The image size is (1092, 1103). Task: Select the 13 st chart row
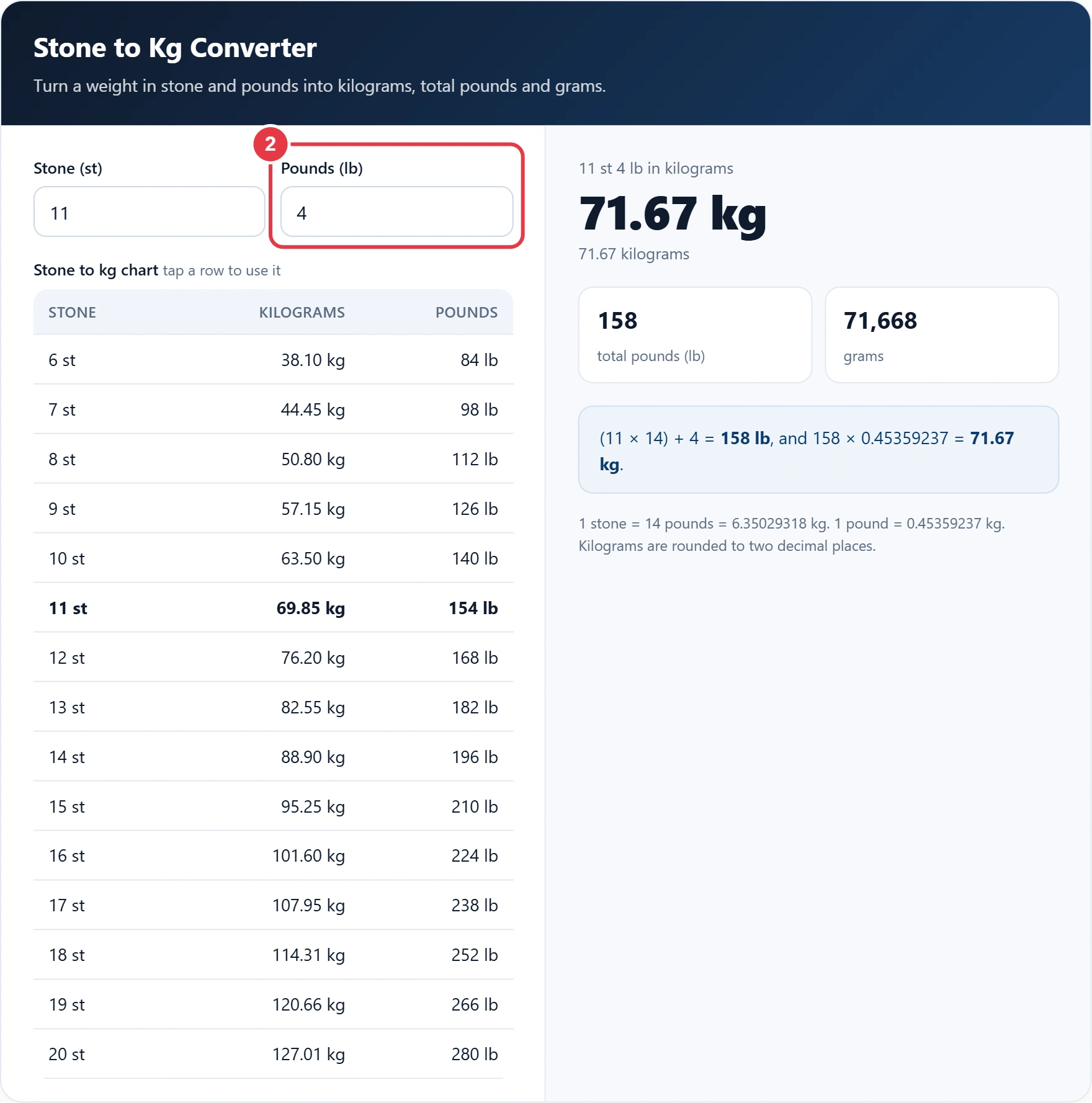[274, 707]
